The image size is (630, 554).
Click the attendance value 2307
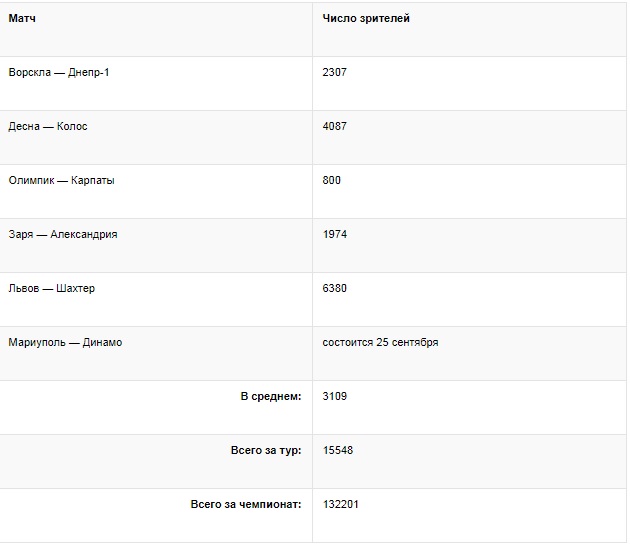(335, 73)
